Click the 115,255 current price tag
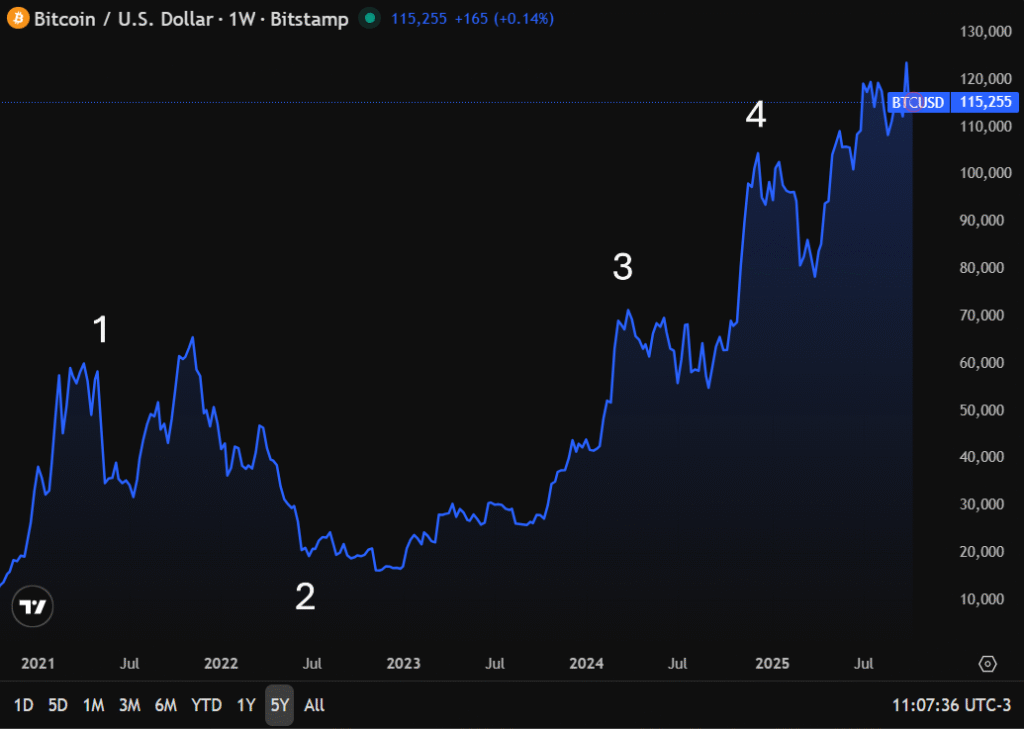Viewport: 1024px width, 729px height. 985,102
